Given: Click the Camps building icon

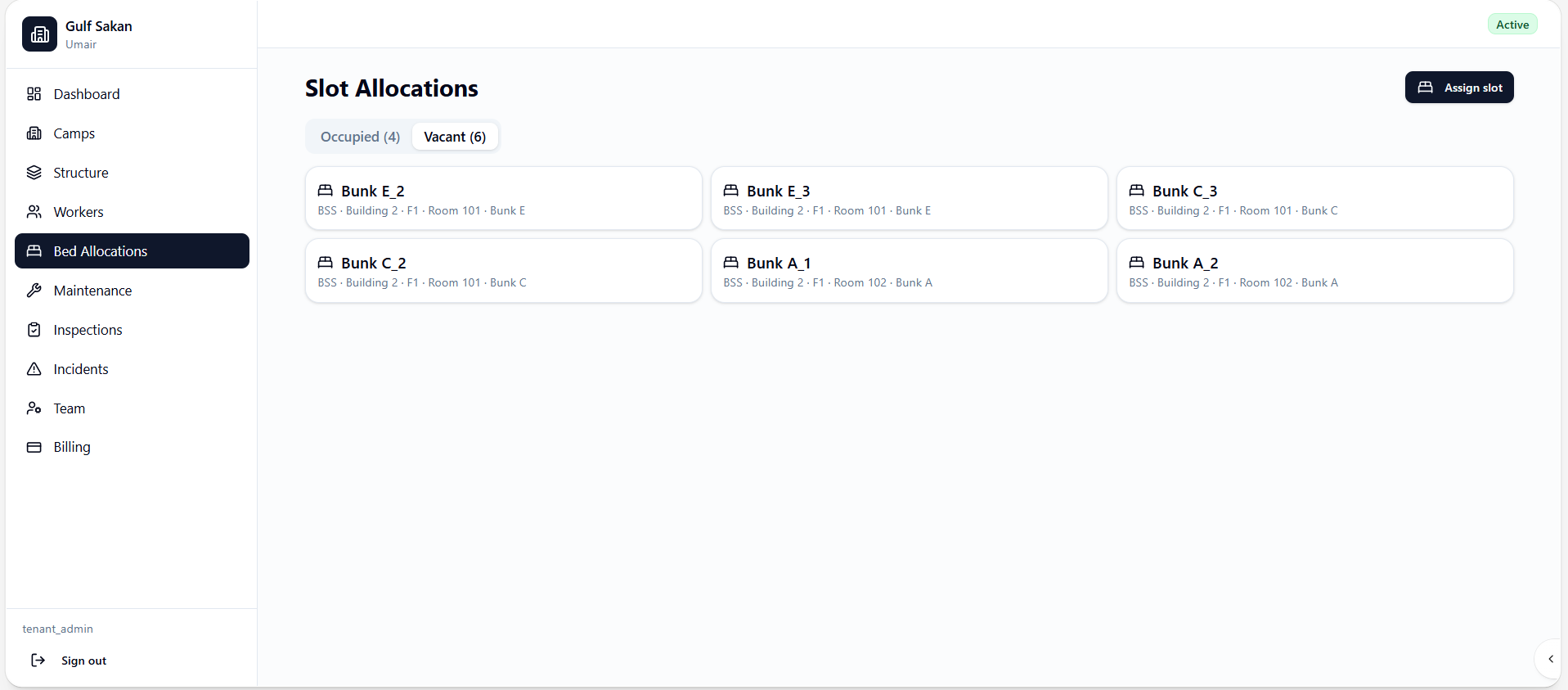Looking at the screenshot, I should click(x=34, y=133).
